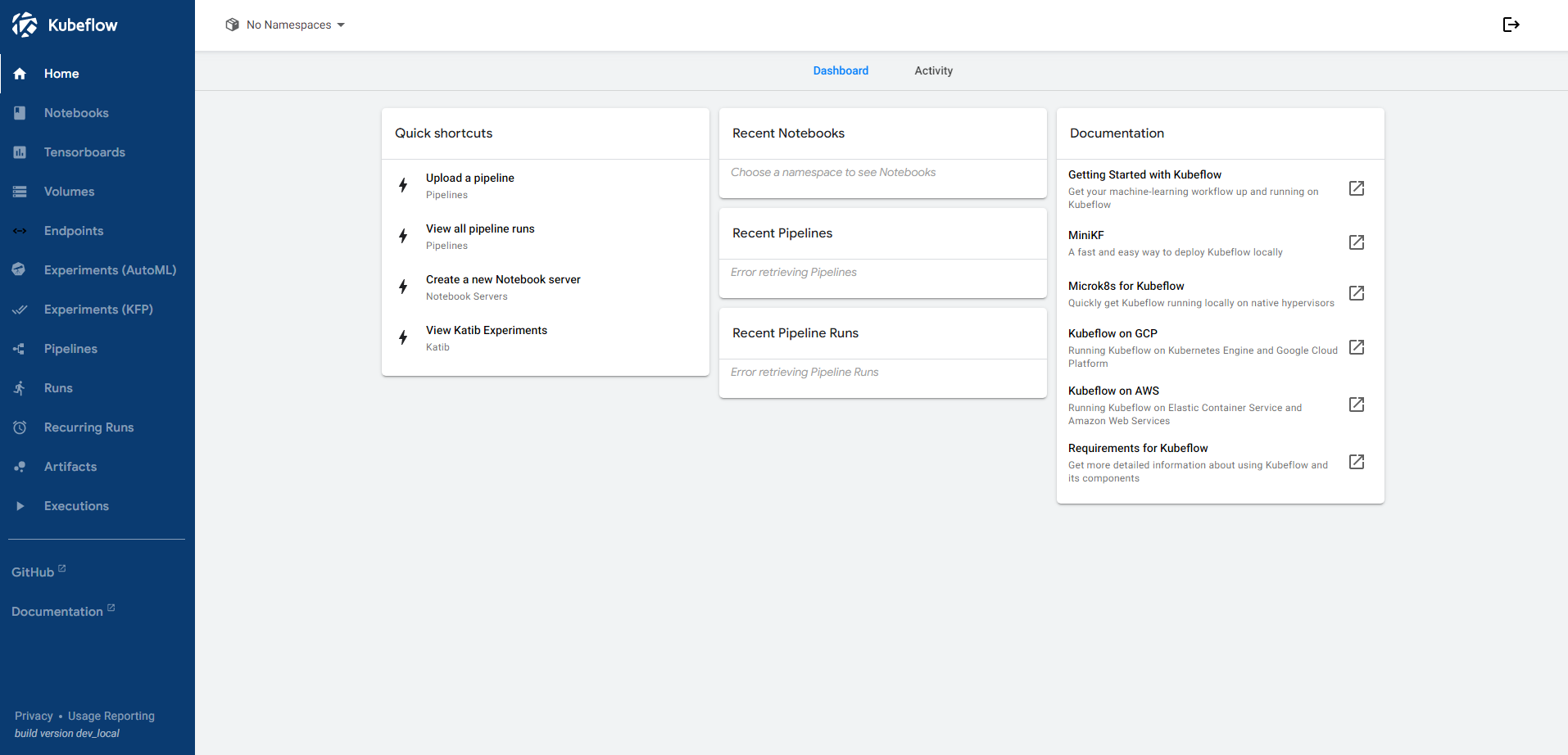
Task: Click the Runs running-person icon
Action: pyautogui.click(x=20, y=388)
